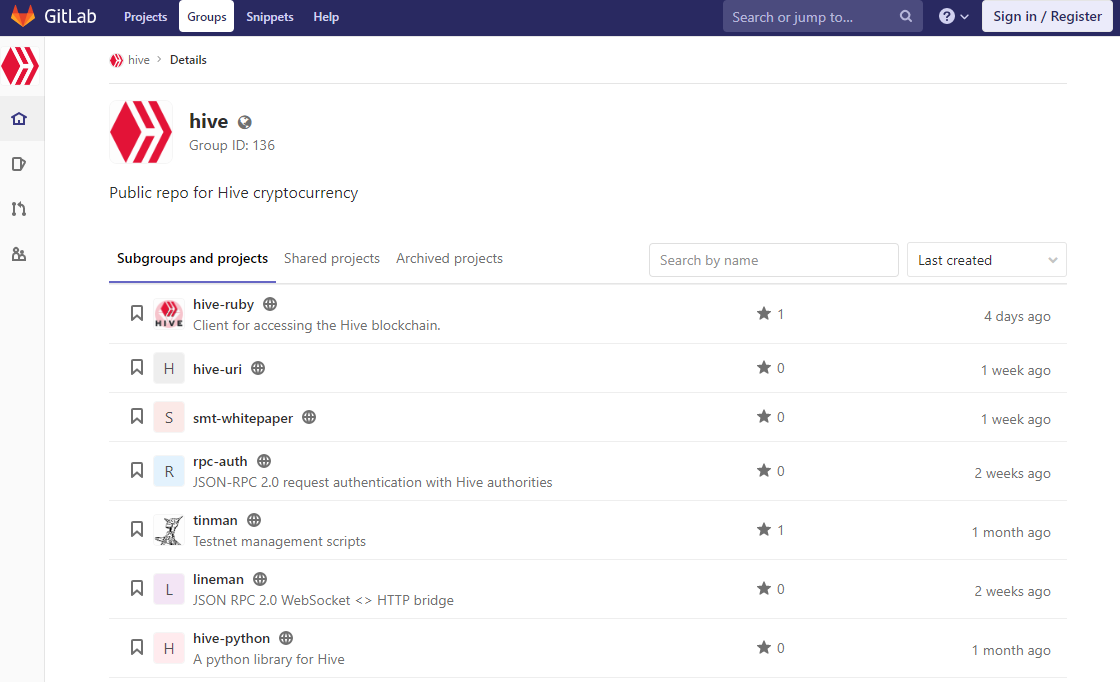Switch to Archived projects tab

pyautogui.click(x=449, y=259)
